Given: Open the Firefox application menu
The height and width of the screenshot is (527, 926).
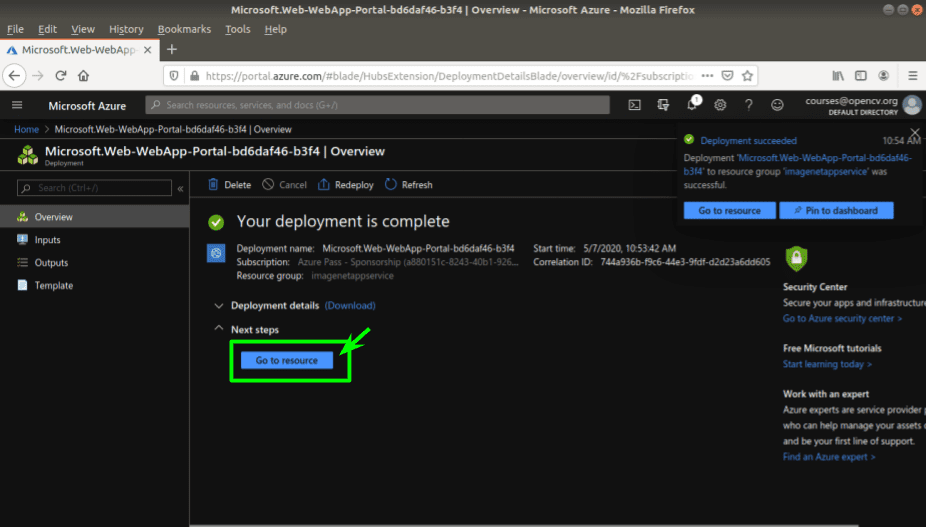Looking at the screenshot, I should click(x=912, y=76).
